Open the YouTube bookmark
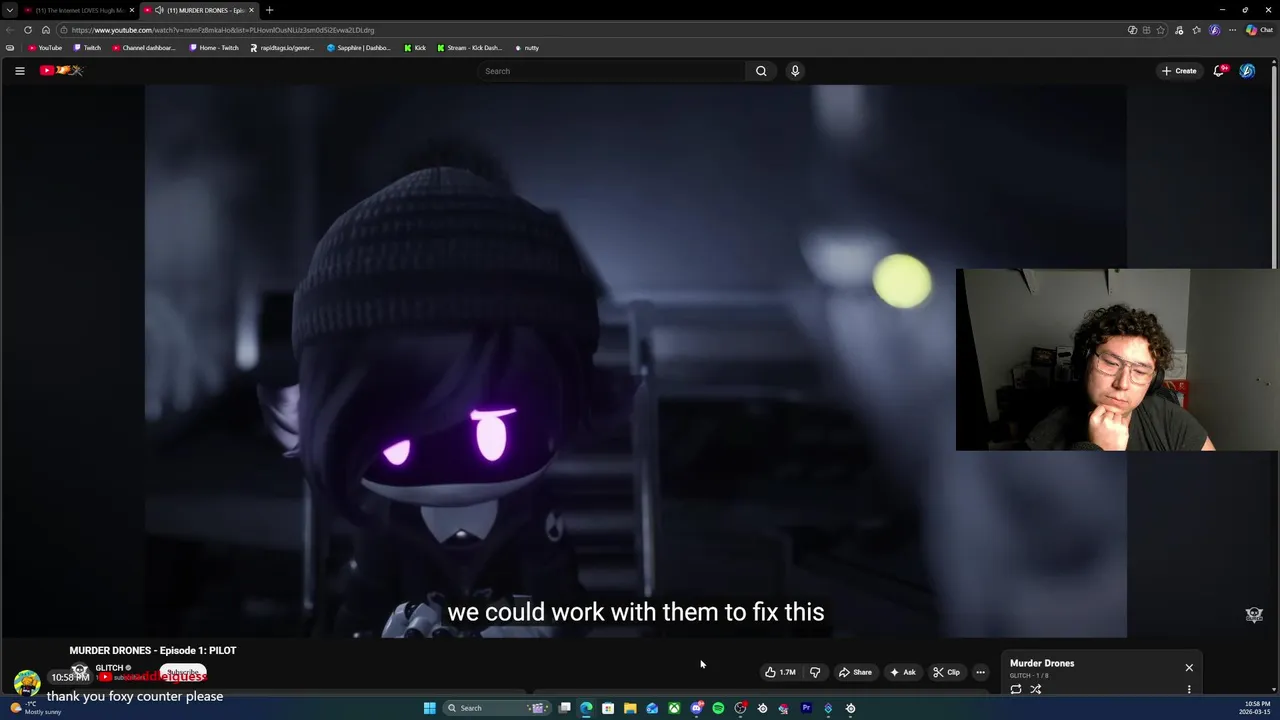1280x720 pixels. click(45, 48)
